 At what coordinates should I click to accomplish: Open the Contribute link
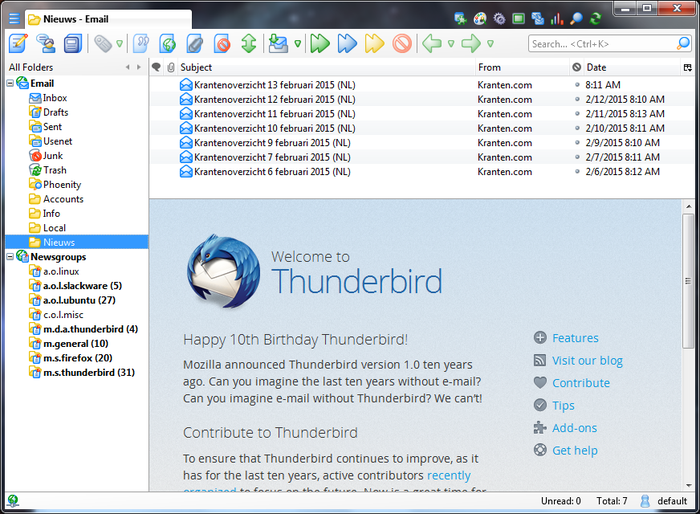coord(581,383)
